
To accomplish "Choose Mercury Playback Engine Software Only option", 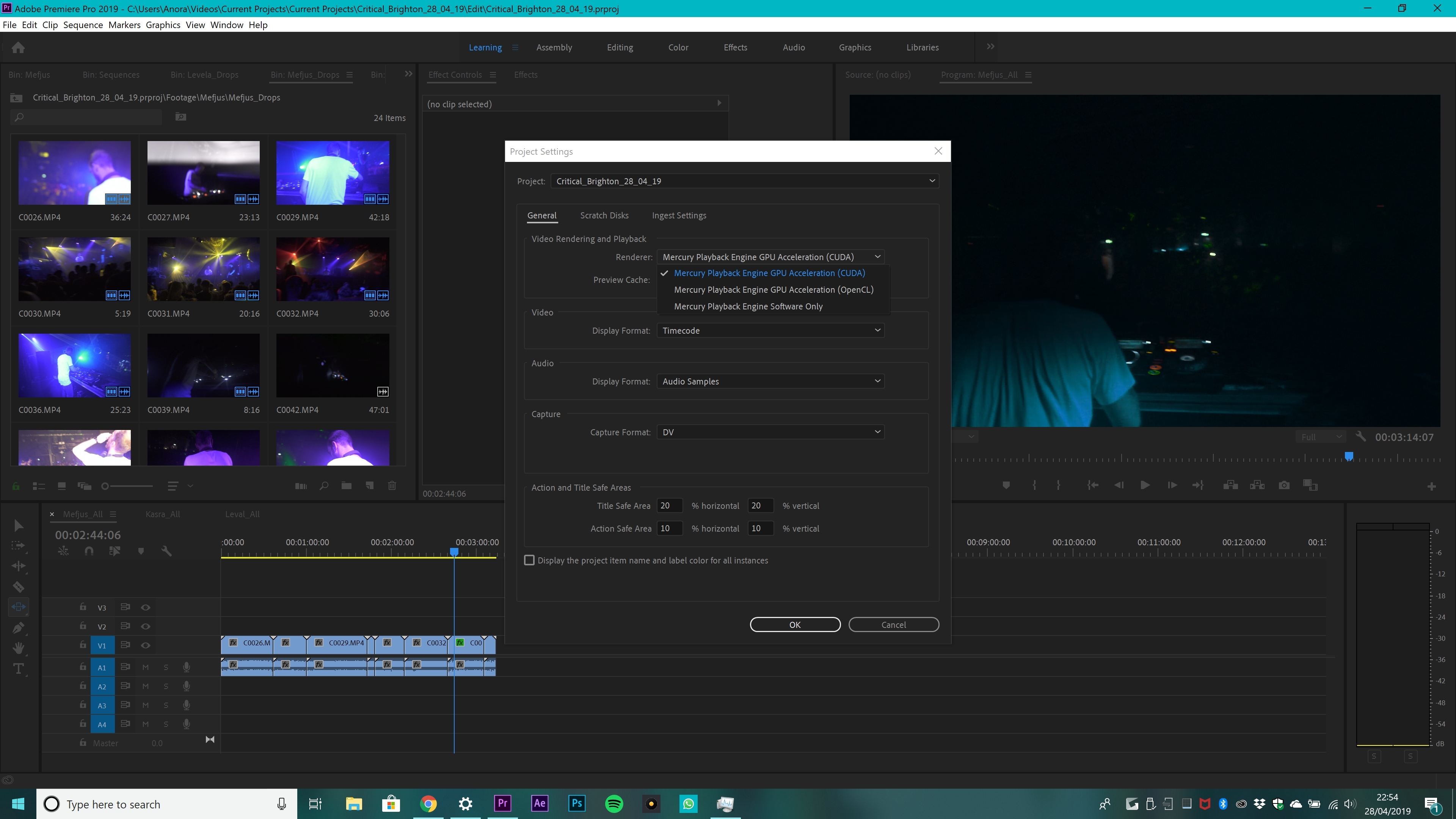I will click(748, 306).
